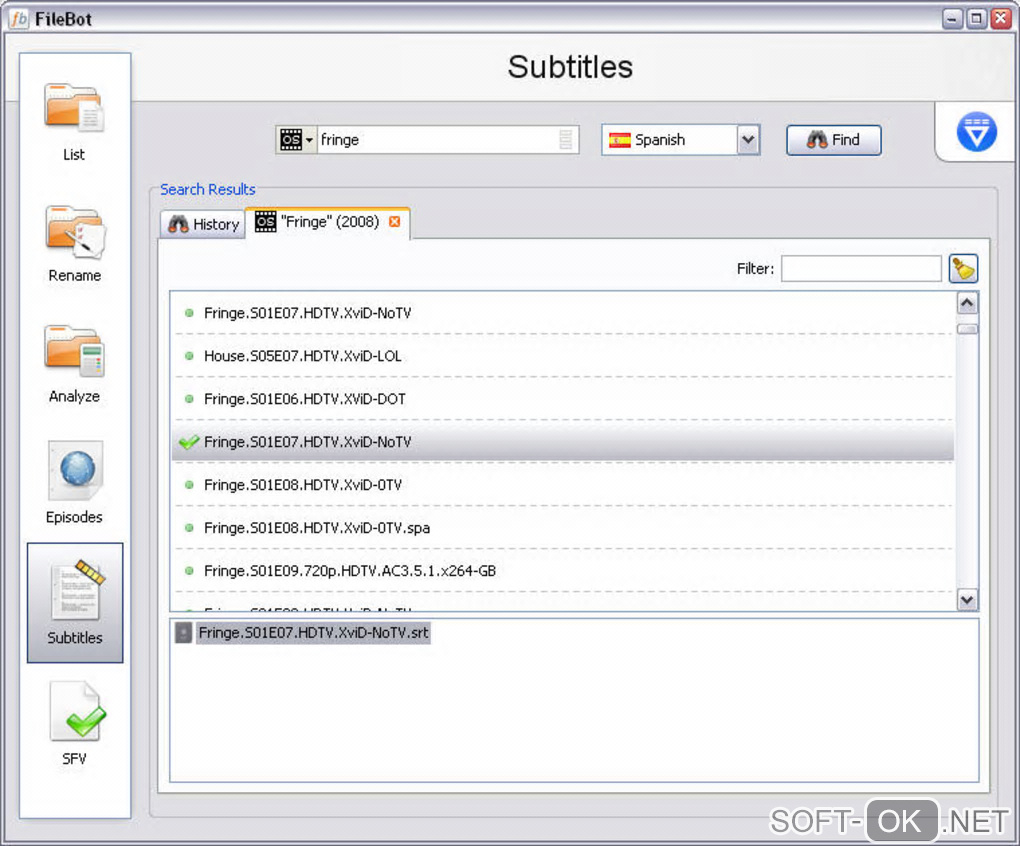
Task: Open the List panel
Action: (x=74, y=122)
